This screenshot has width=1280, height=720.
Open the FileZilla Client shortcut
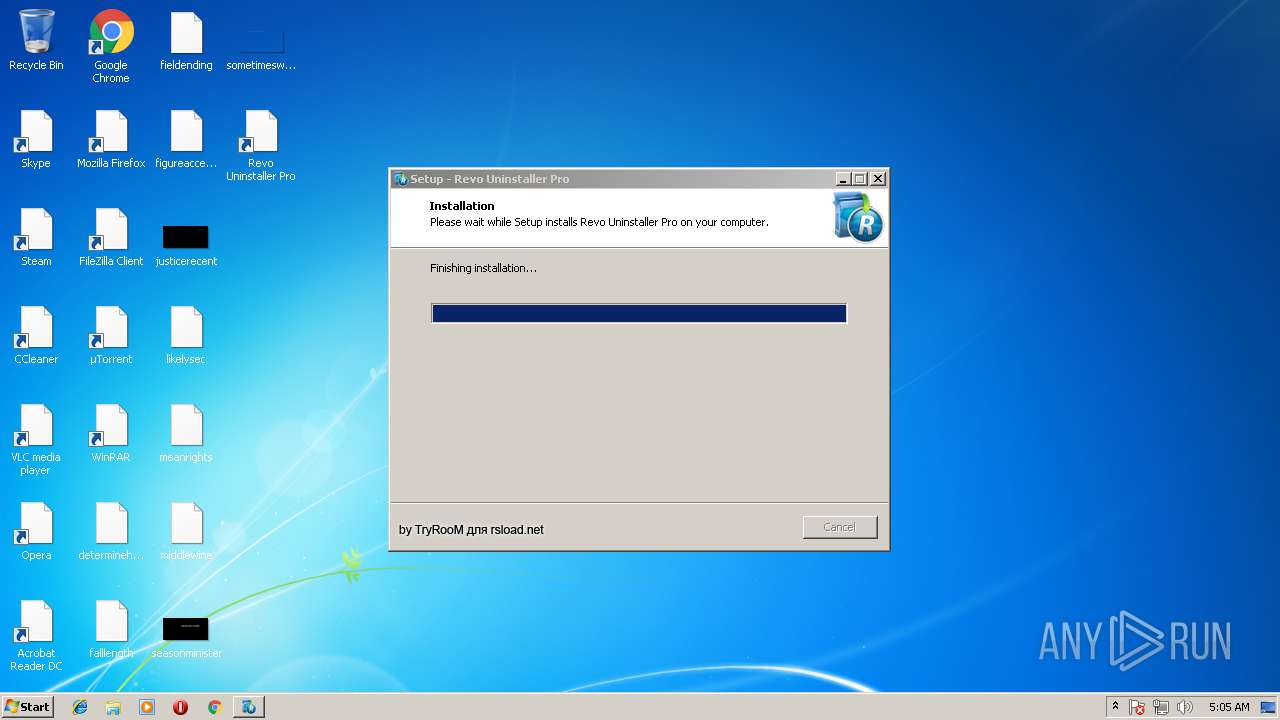[x=111, y=238]
